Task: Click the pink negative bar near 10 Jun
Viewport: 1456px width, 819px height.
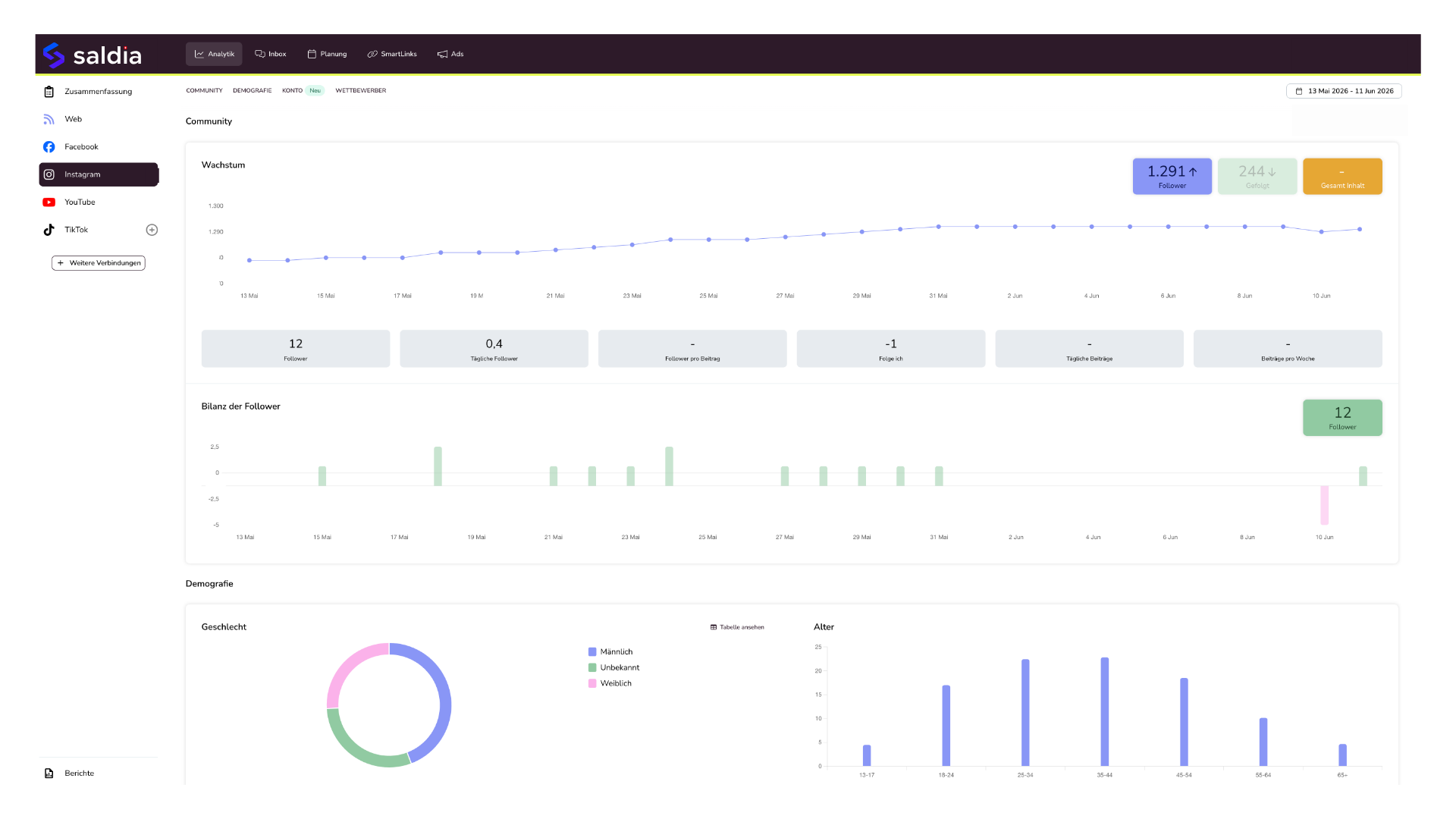Action: click(x=1325, y=505)
